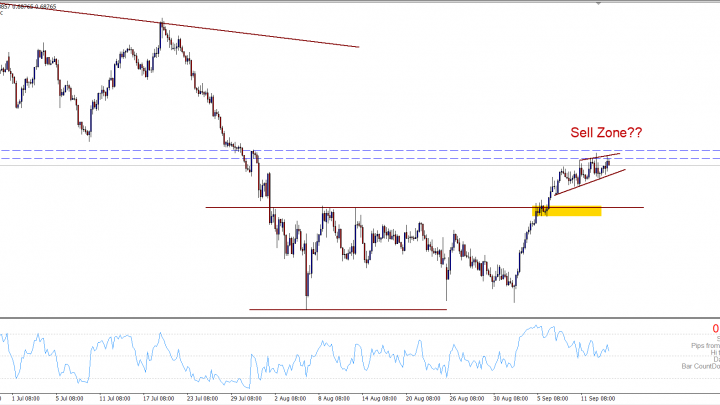Click the chart shift triangle marker at top

click(x=599, y=4)
